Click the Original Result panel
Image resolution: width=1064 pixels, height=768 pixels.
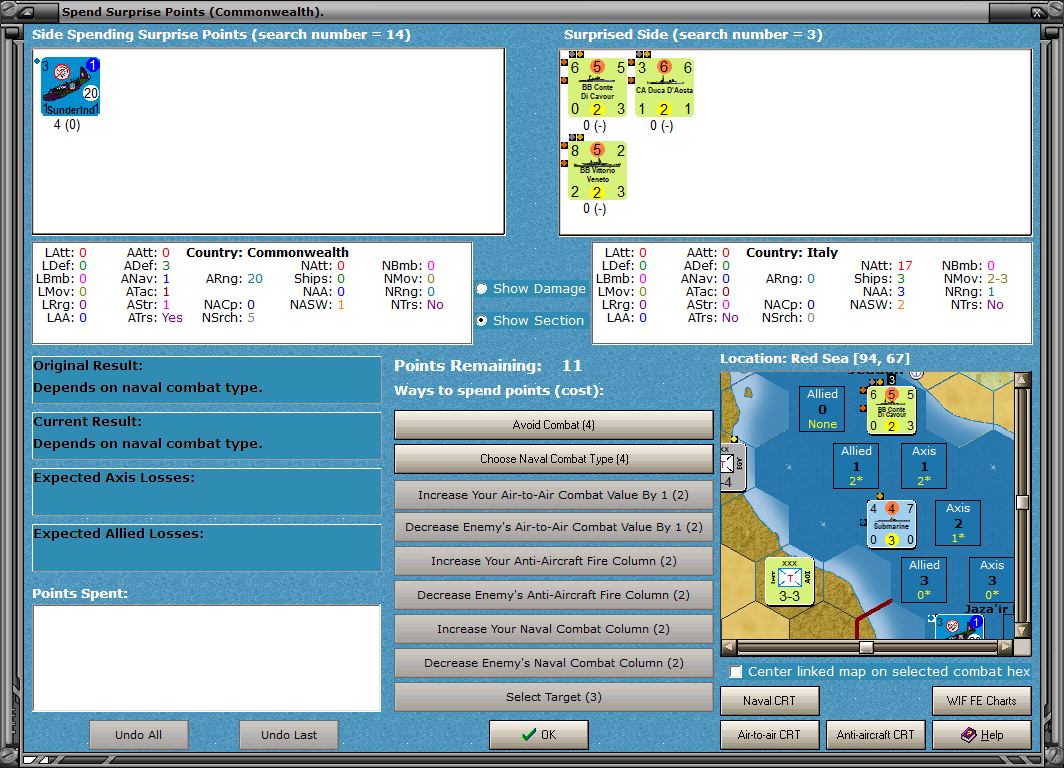pyautogui.click(x=207, y=380)
